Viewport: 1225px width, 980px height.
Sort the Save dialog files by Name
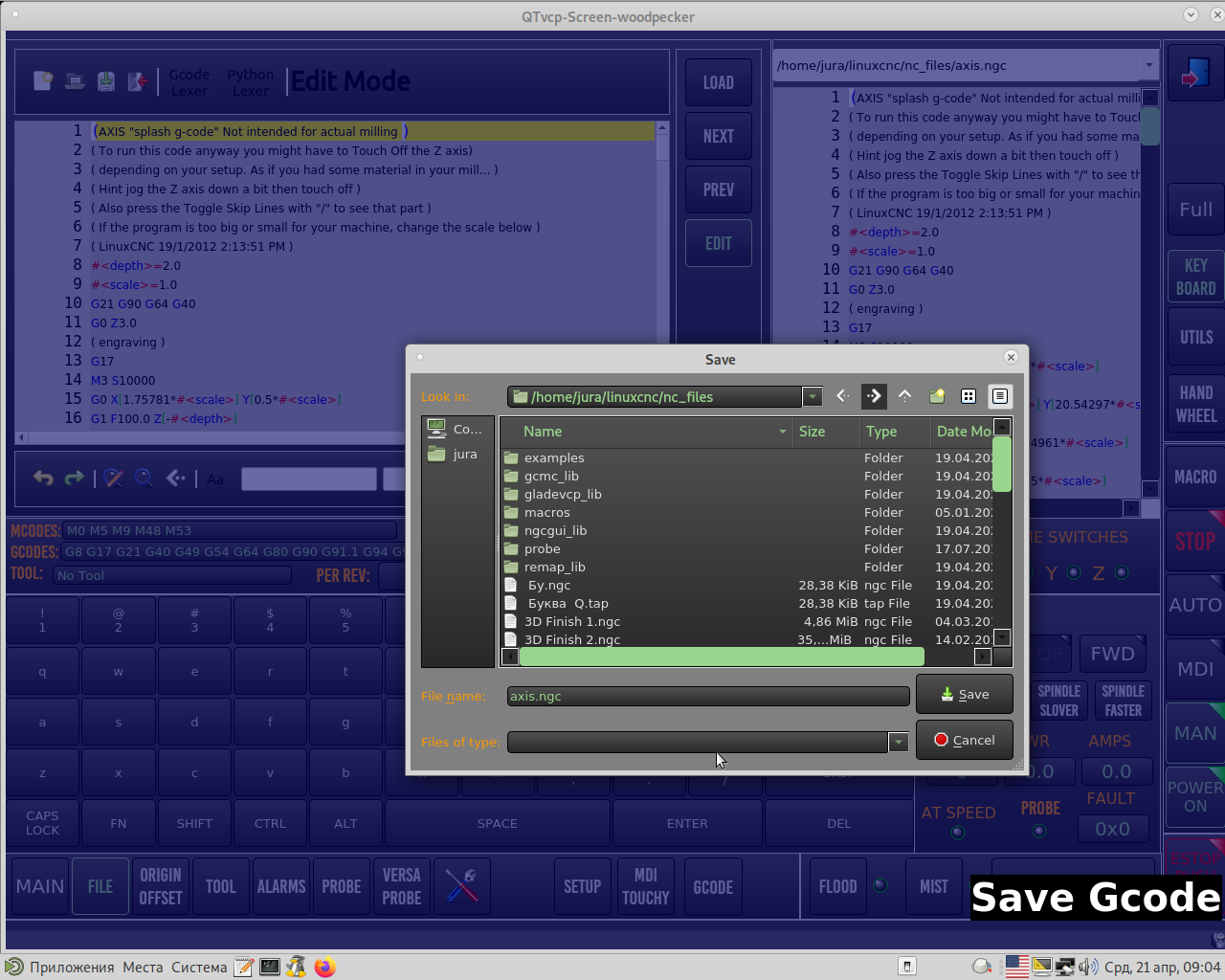(646, 432)
